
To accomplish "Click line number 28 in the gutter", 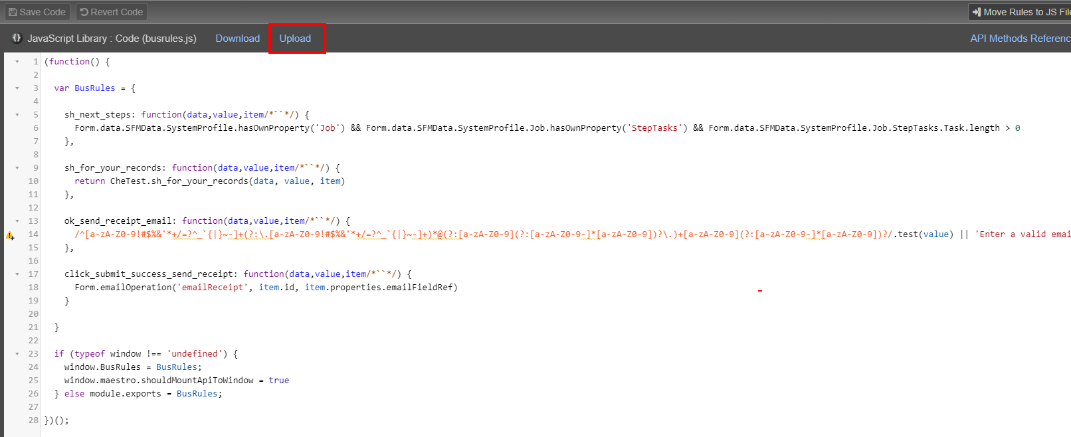I will tap(34, 420).
